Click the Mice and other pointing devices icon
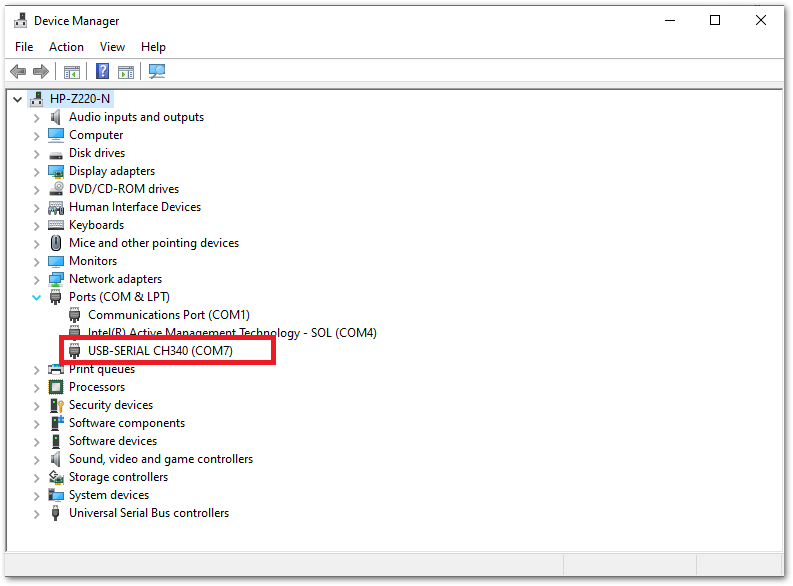Image resolution: width=793 pixels, height=586 pixels. 56,243
